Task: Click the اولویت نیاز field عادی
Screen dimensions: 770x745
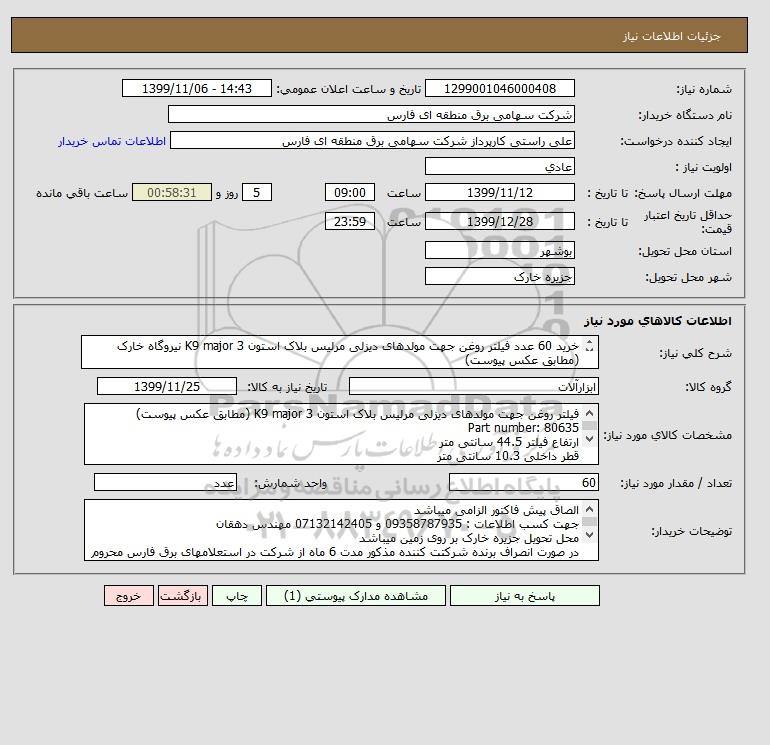Action: (x=499, y=166)
